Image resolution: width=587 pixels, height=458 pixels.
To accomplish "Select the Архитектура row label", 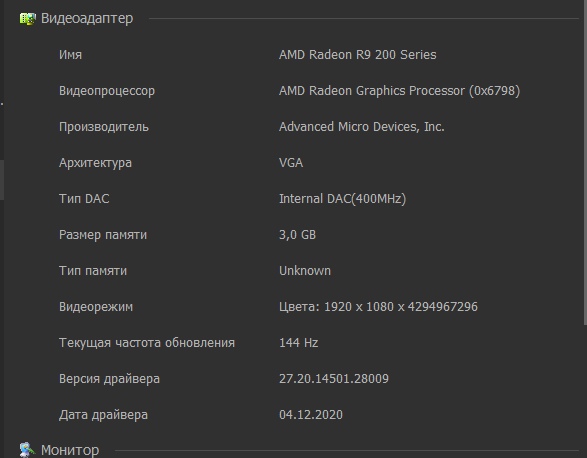I will pyautogui.click(x=95, y=163).
